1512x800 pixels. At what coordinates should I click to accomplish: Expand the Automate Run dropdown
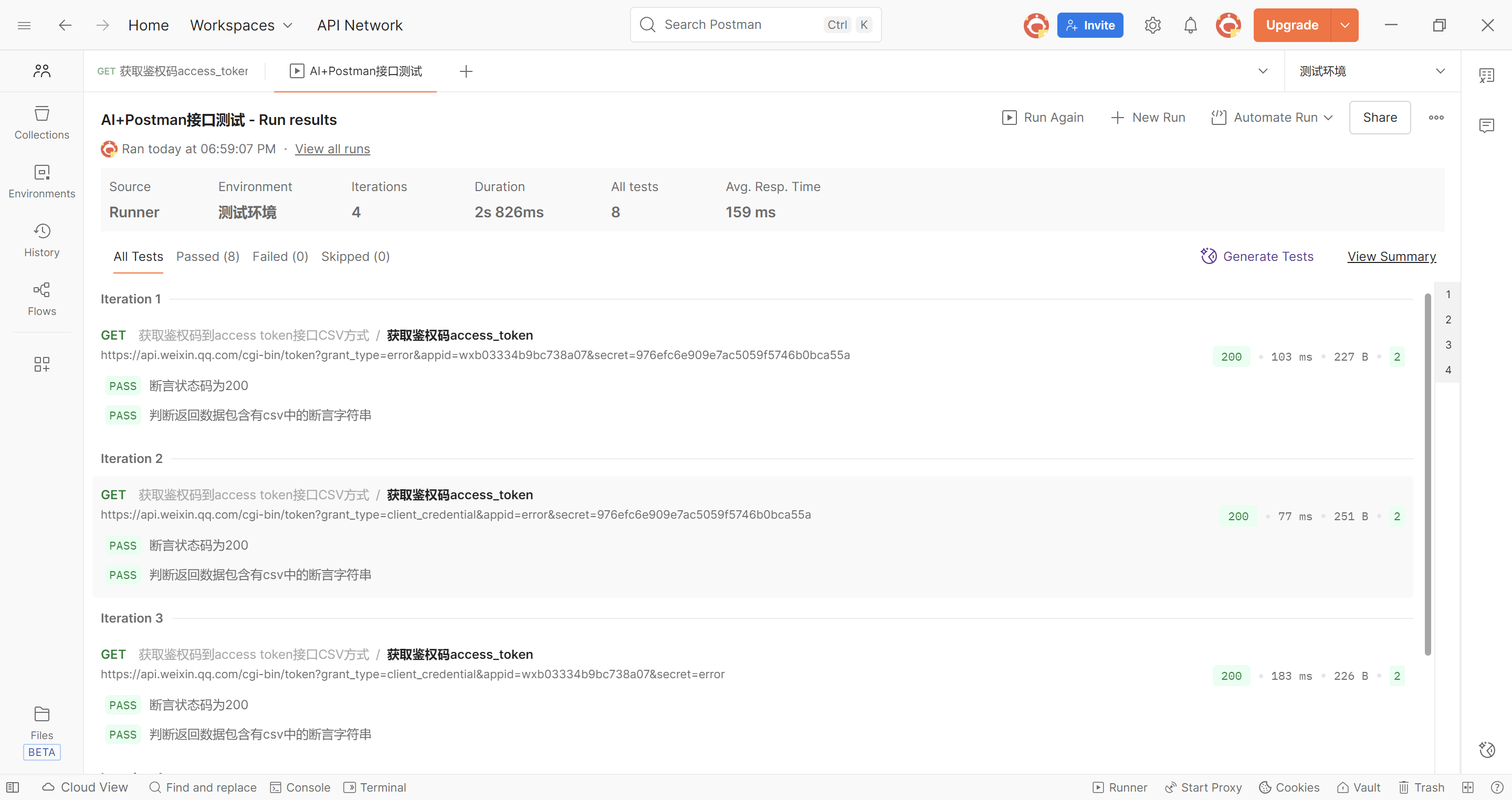1272,118
